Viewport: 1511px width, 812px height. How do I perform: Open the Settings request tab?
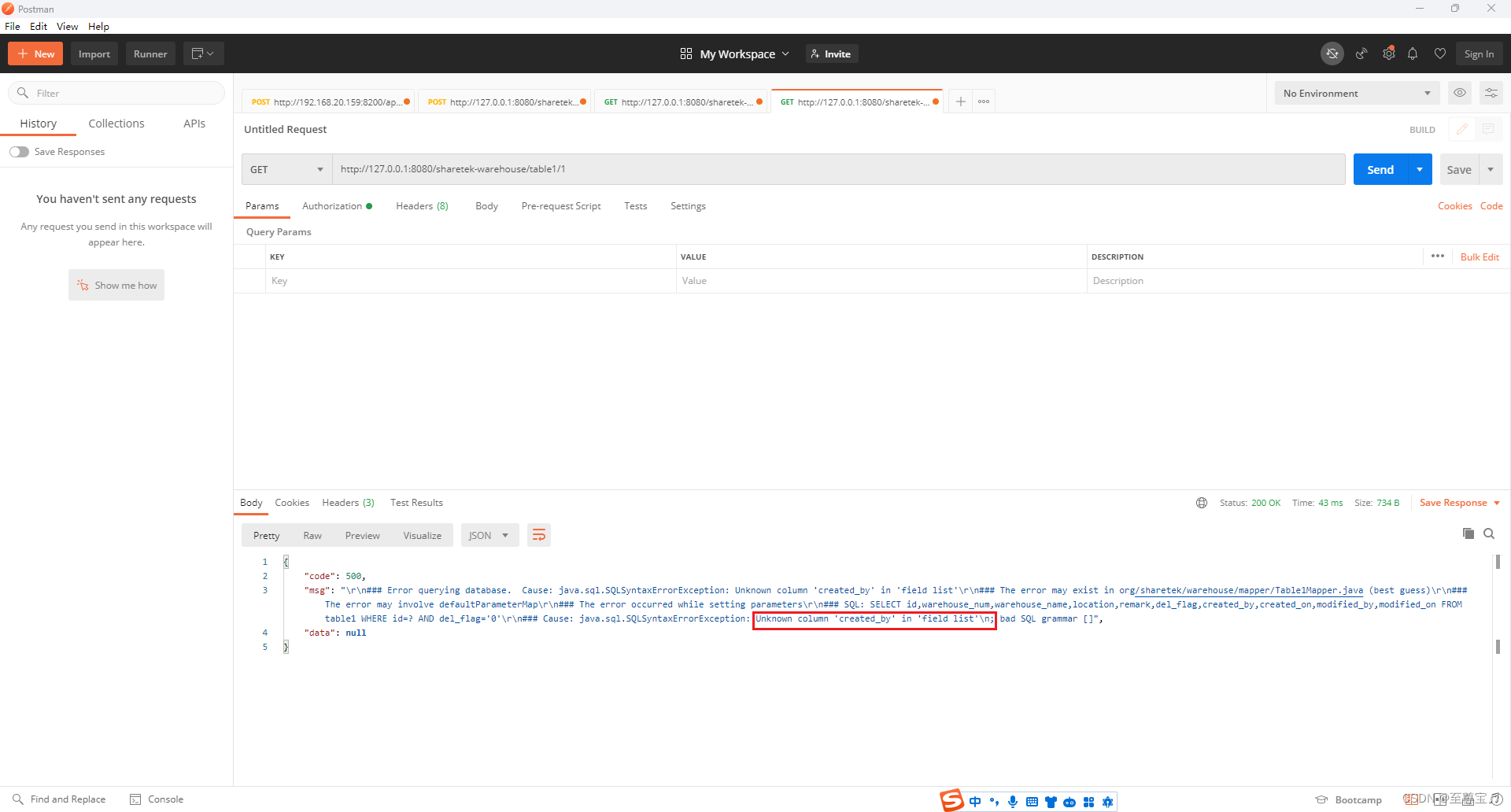pos(688,206)
